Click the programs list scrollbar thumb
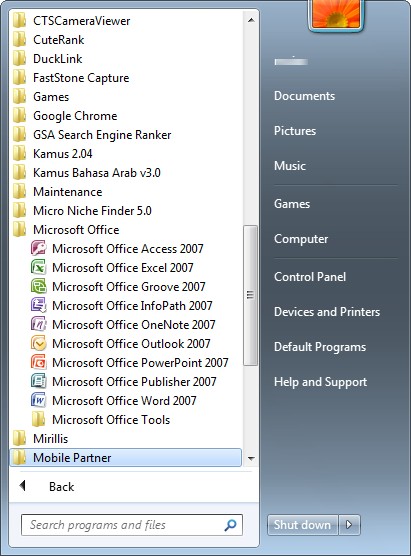The height and width of the screenshot is (556, 411). pyautogui.click(x=250, y=295)
